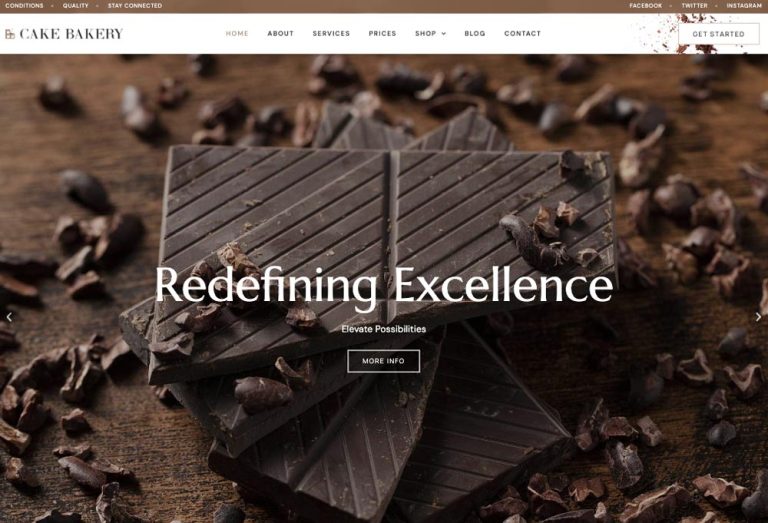
Task: Open the Prices menu item
Action: click(x=383, y=33)
